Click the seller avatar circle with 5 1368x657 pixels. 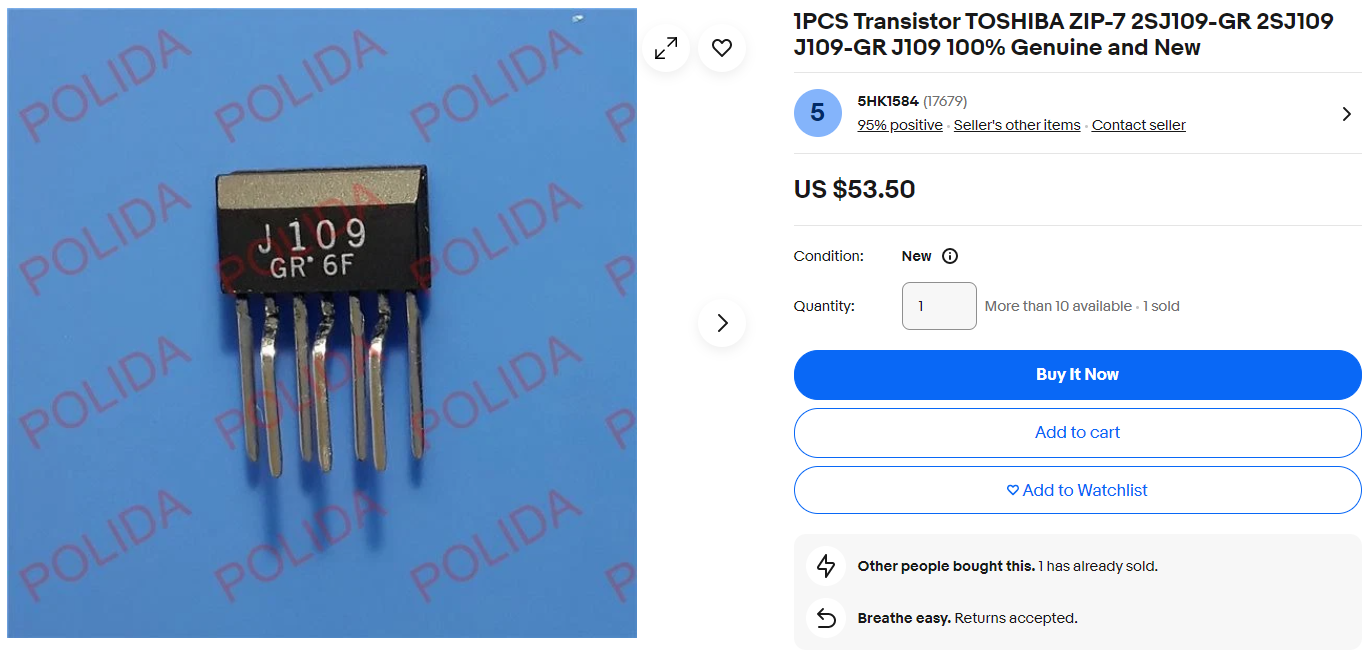(818, 113)
